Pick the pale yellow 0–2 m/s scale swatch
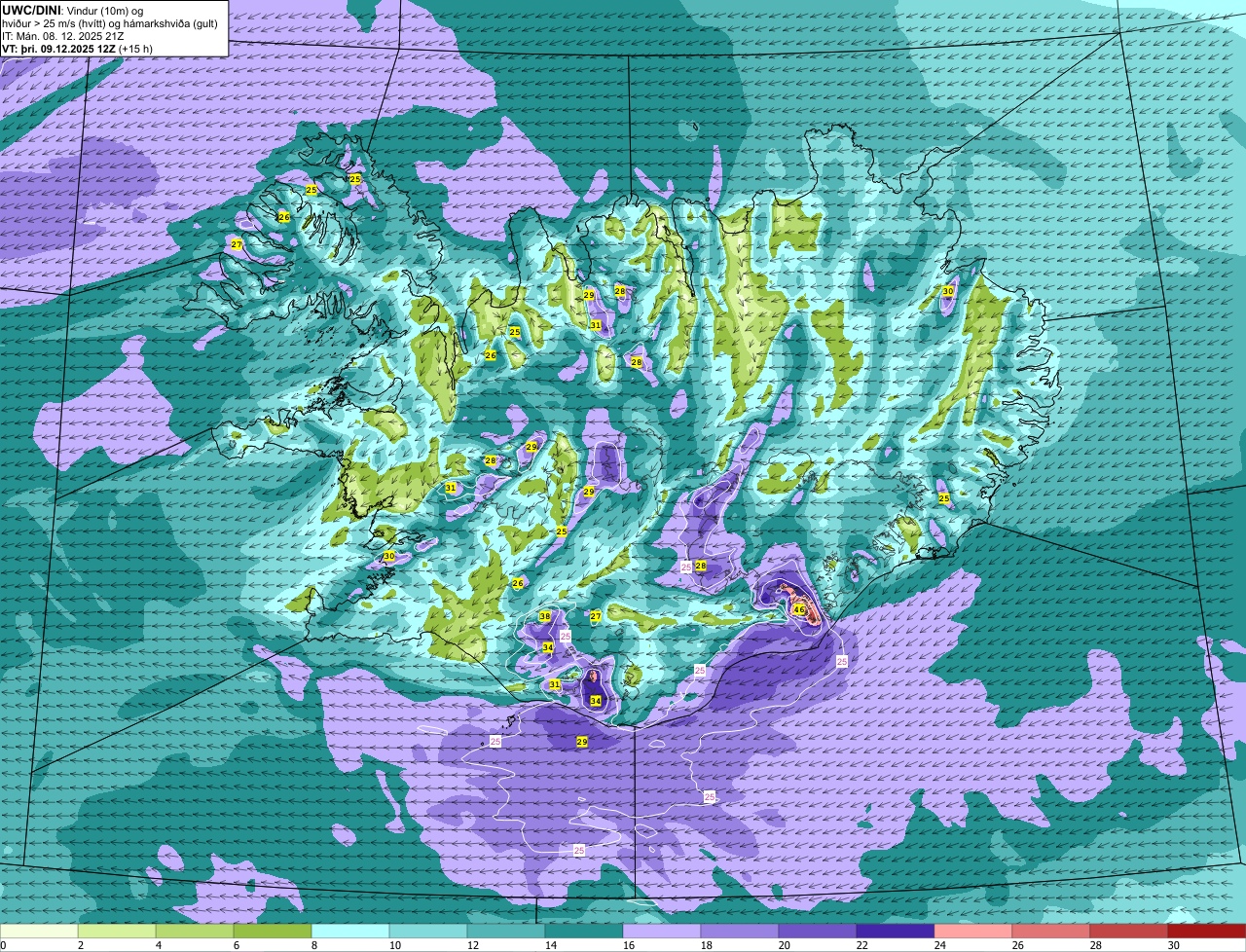 (39, 932)
